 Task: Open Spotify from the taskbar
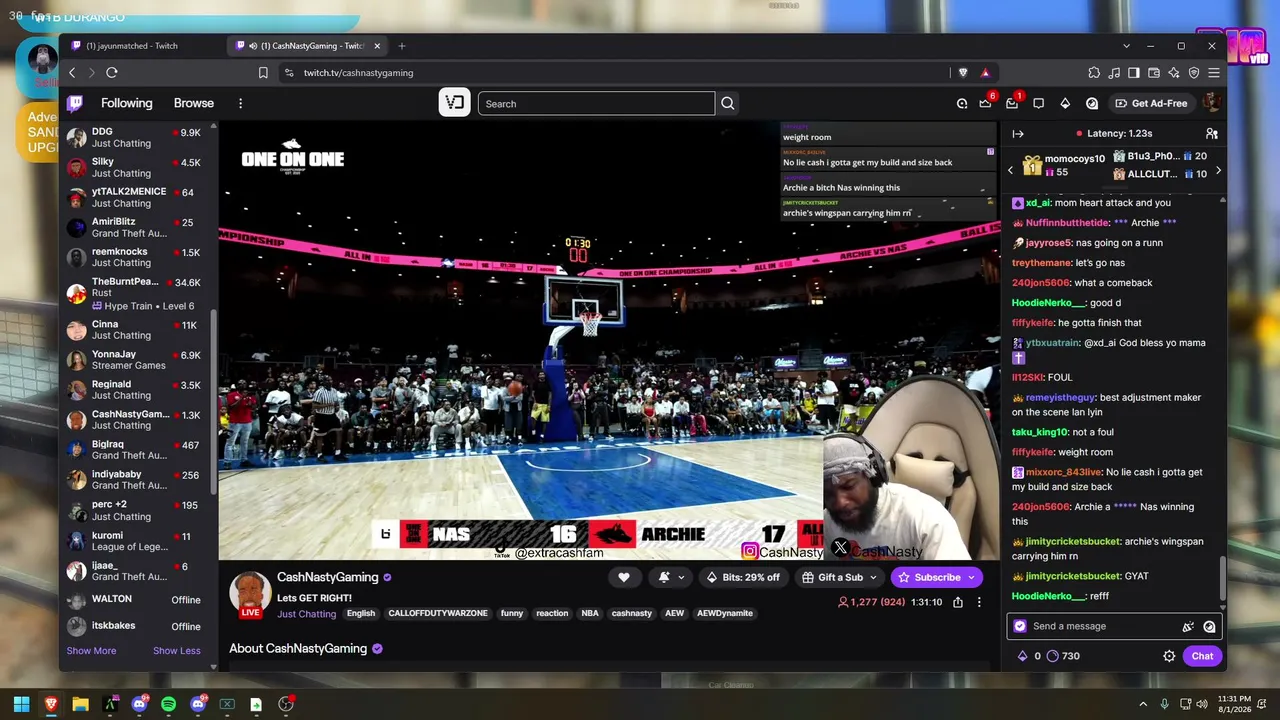pos(168,704)
